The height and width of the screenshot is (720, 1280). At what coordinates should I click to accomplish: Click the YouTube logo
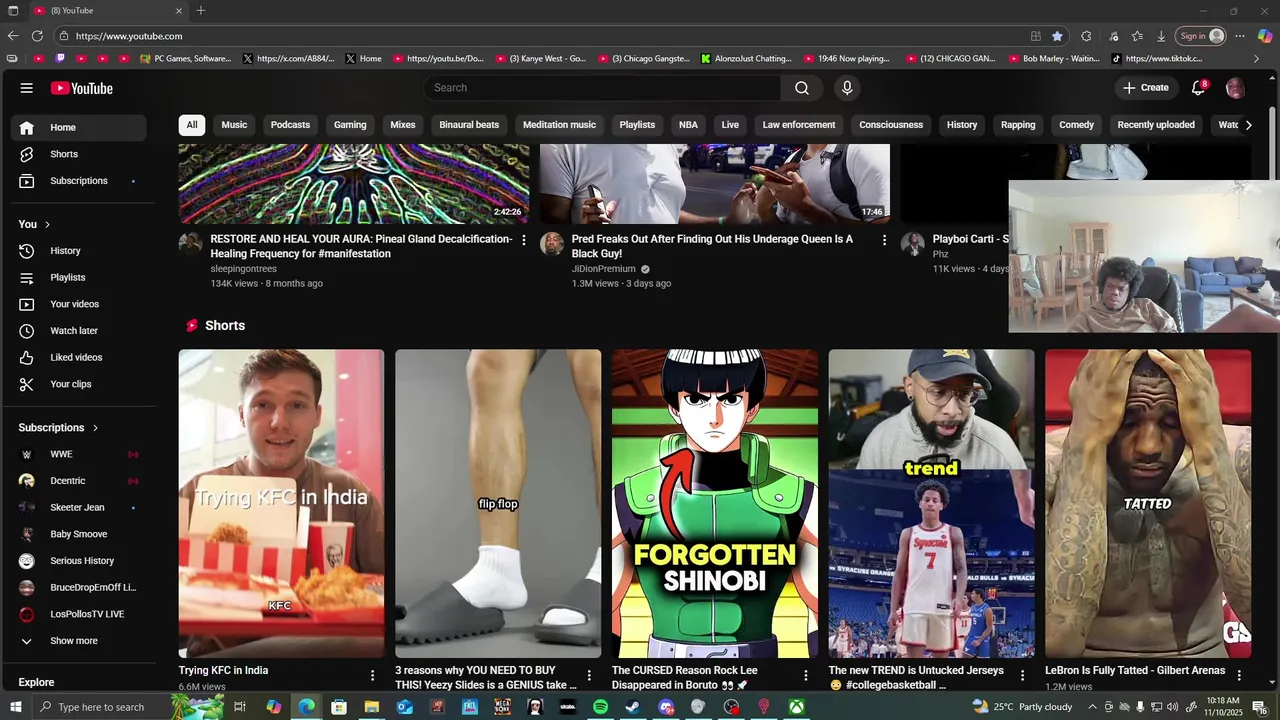click(82, 88)
